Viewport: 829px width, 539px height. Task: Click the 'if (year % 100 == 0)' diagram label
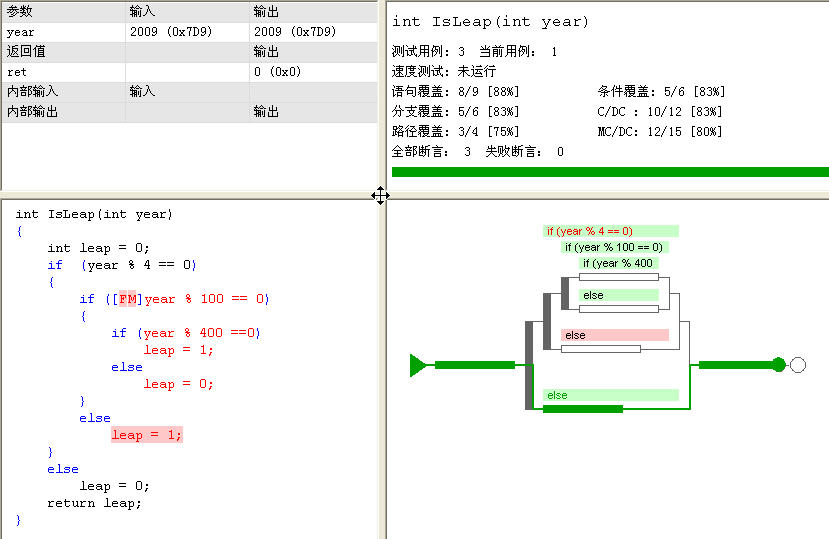point(614,247)
